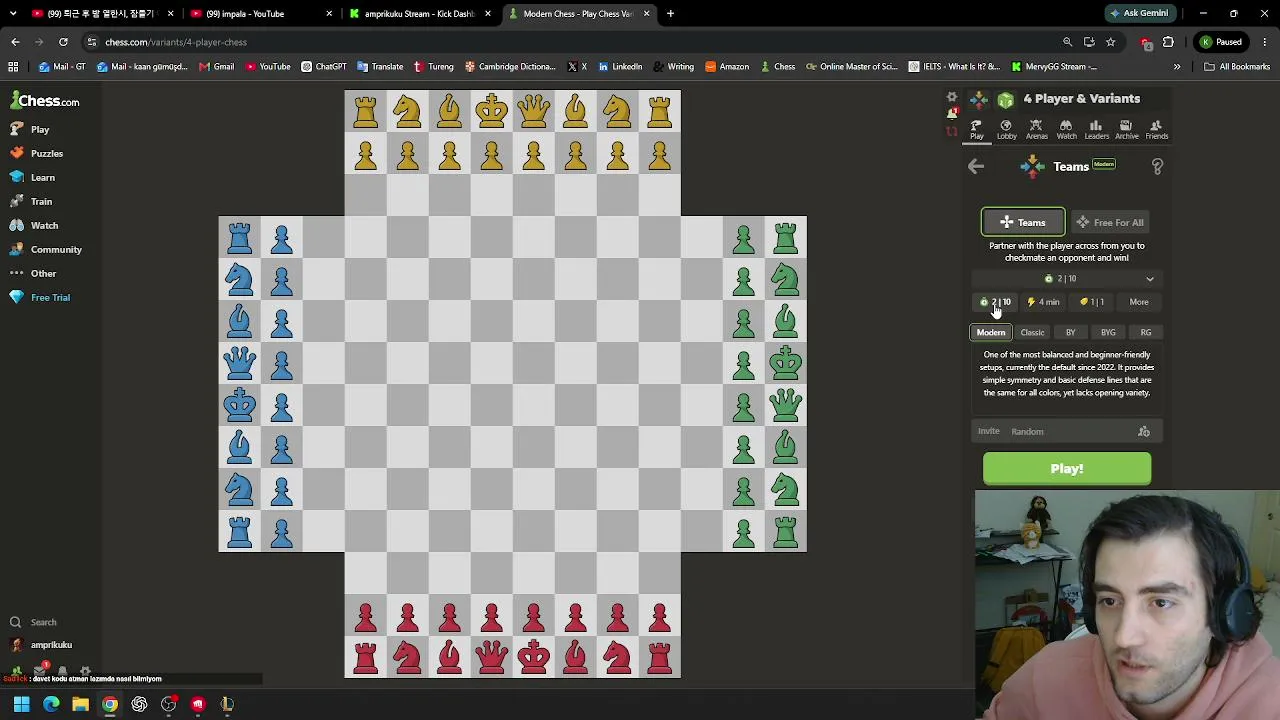The image size is (1280, 720).
Task: Switch to amprikuku Stream Kick Dashboard tab
Action: pyautogui.click(x=420, y=14)
